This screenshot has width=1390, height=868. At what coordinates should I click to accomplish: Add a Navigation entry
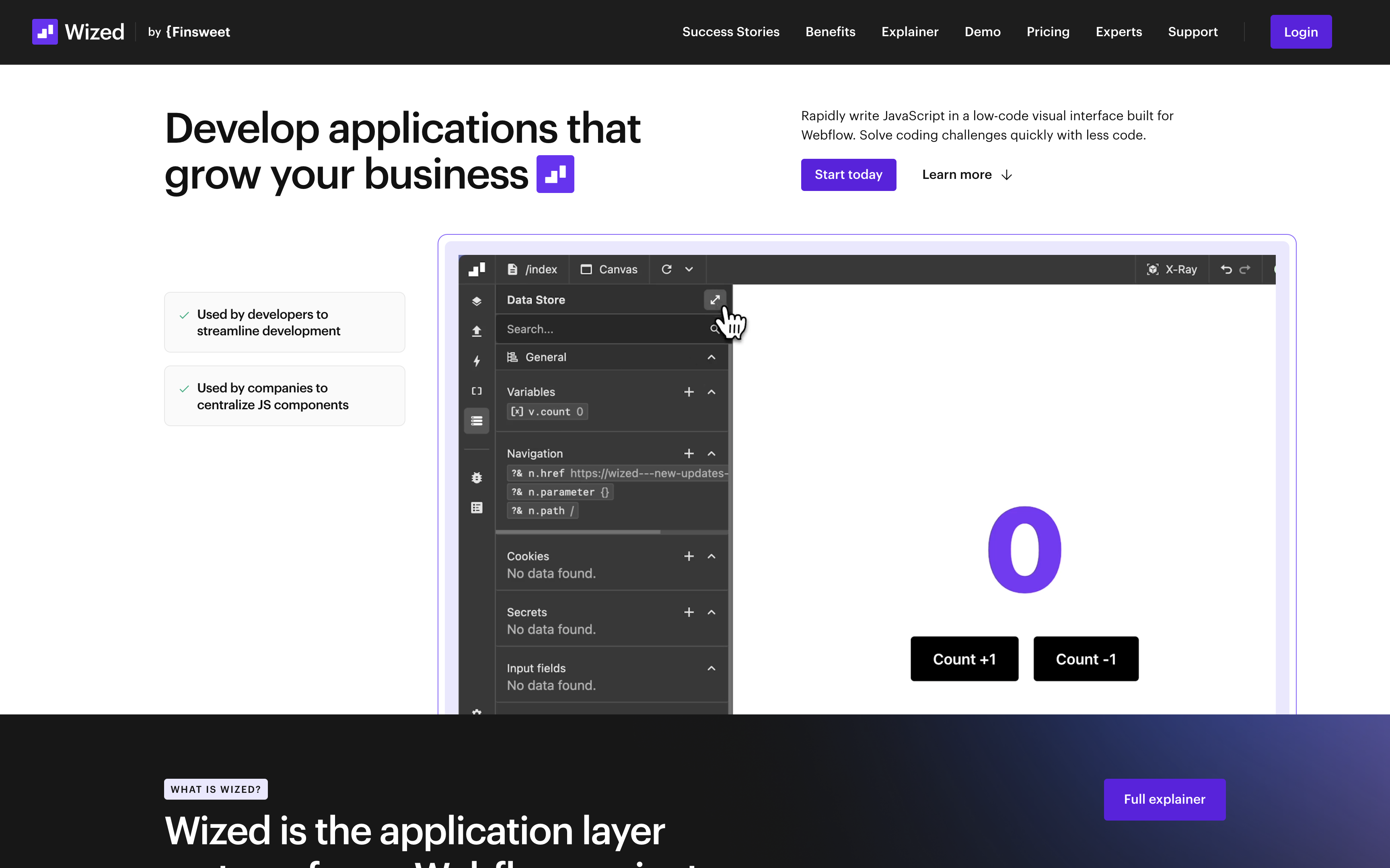coord(689,453)
